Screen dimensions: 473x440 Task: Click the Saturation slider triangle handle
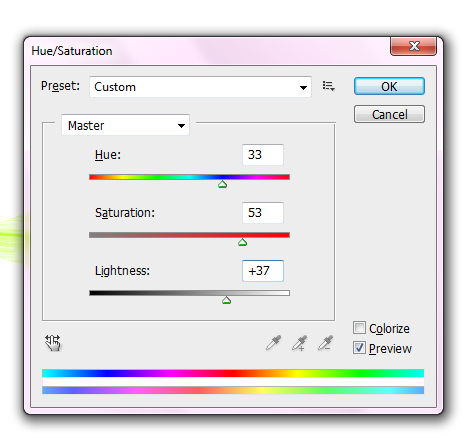pos(242,242)
